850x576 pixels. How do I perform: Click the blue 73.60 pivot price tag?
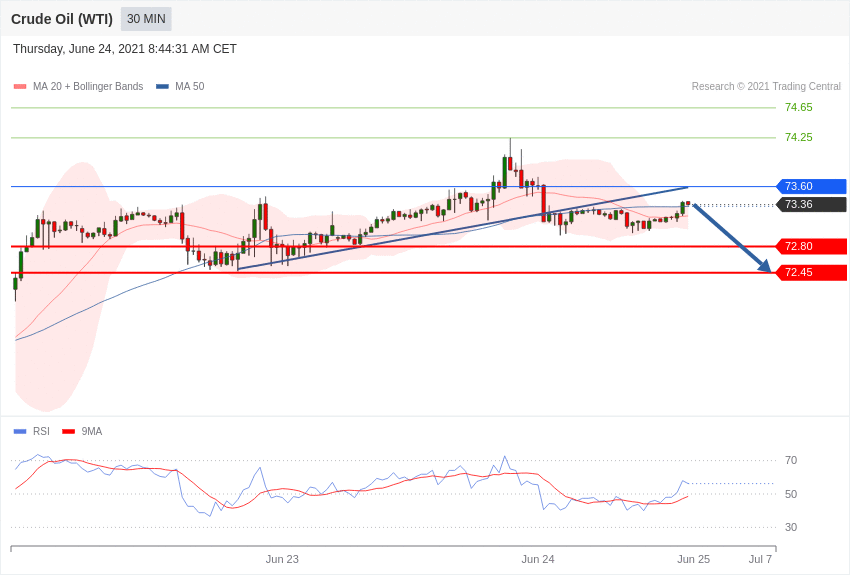click(x=812, y=186)
